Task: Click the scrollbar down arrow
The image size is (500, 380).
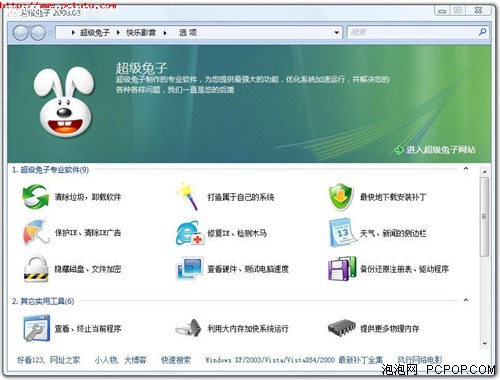Action: [485, 343]
